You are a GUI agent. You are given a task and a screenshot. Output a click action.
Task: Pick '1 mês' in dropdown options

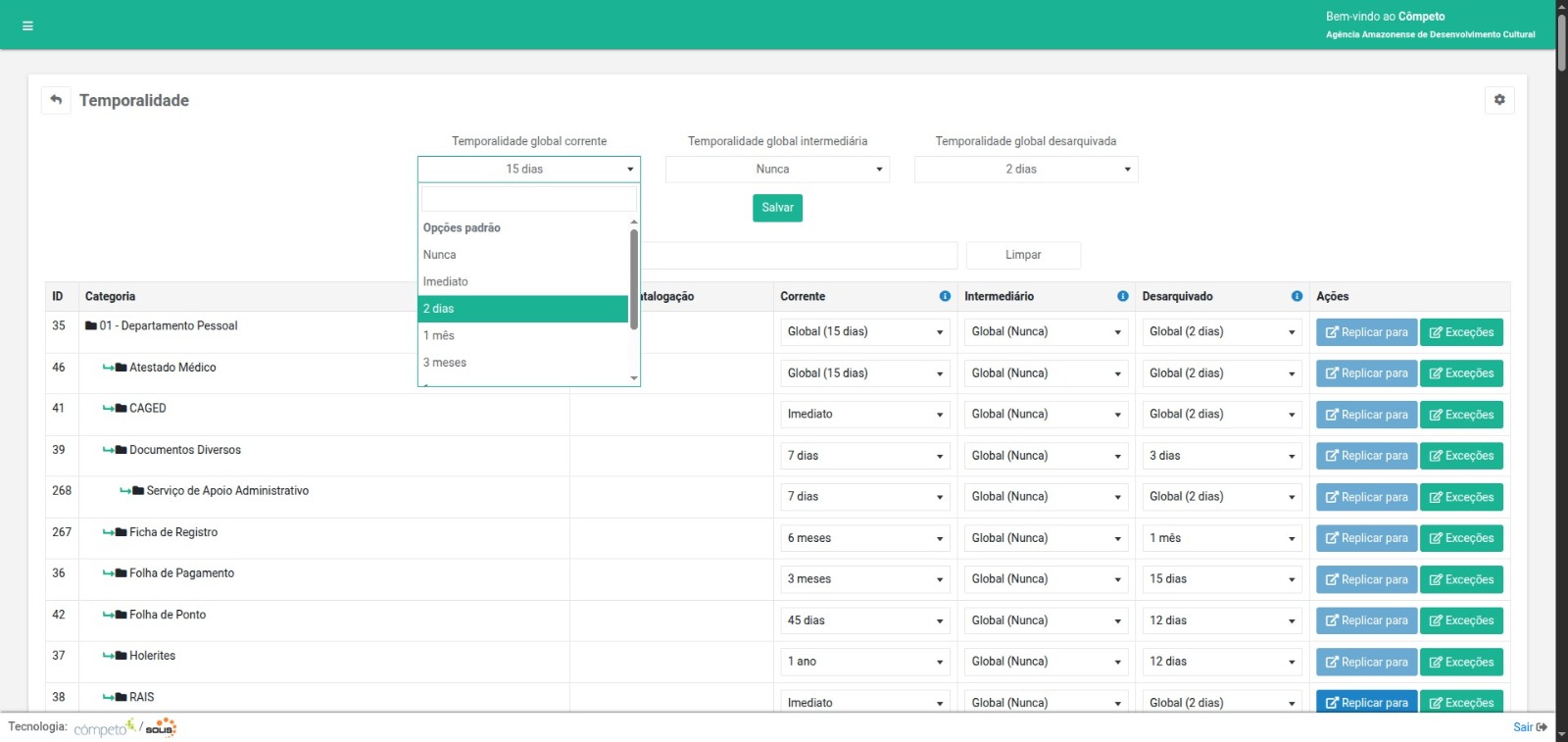522,335
